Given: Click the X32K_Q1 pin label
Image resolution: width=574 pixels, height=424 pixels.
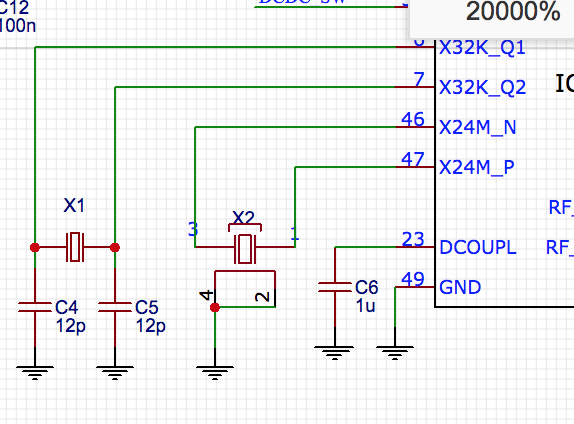Looking at the screenshot, I should (x=482, y=48).
